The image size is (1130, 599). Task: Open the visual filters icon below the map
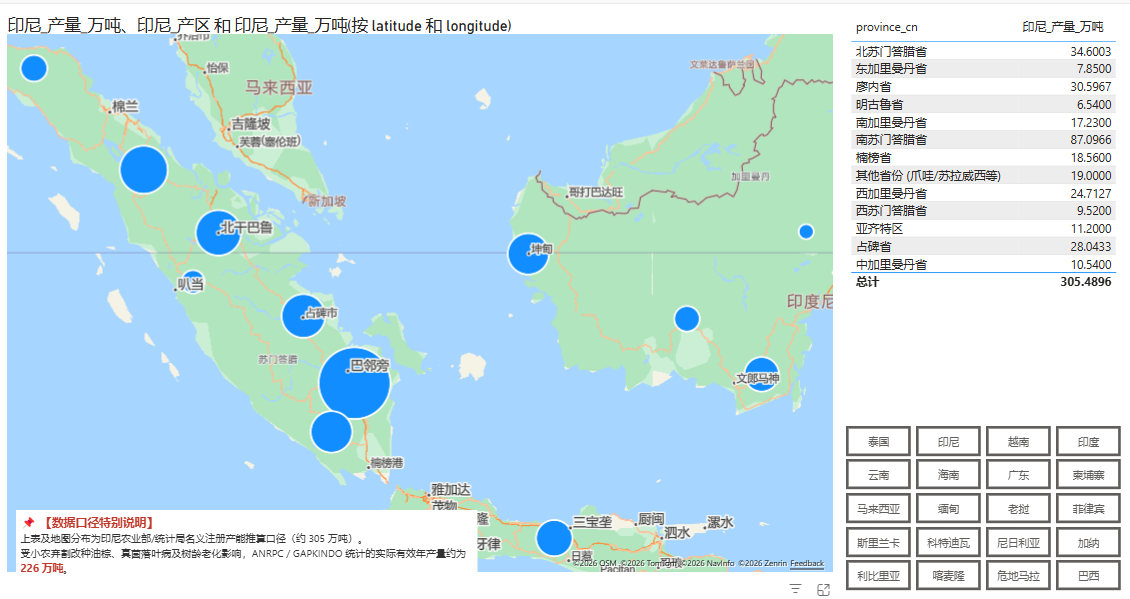click(795, 589)
